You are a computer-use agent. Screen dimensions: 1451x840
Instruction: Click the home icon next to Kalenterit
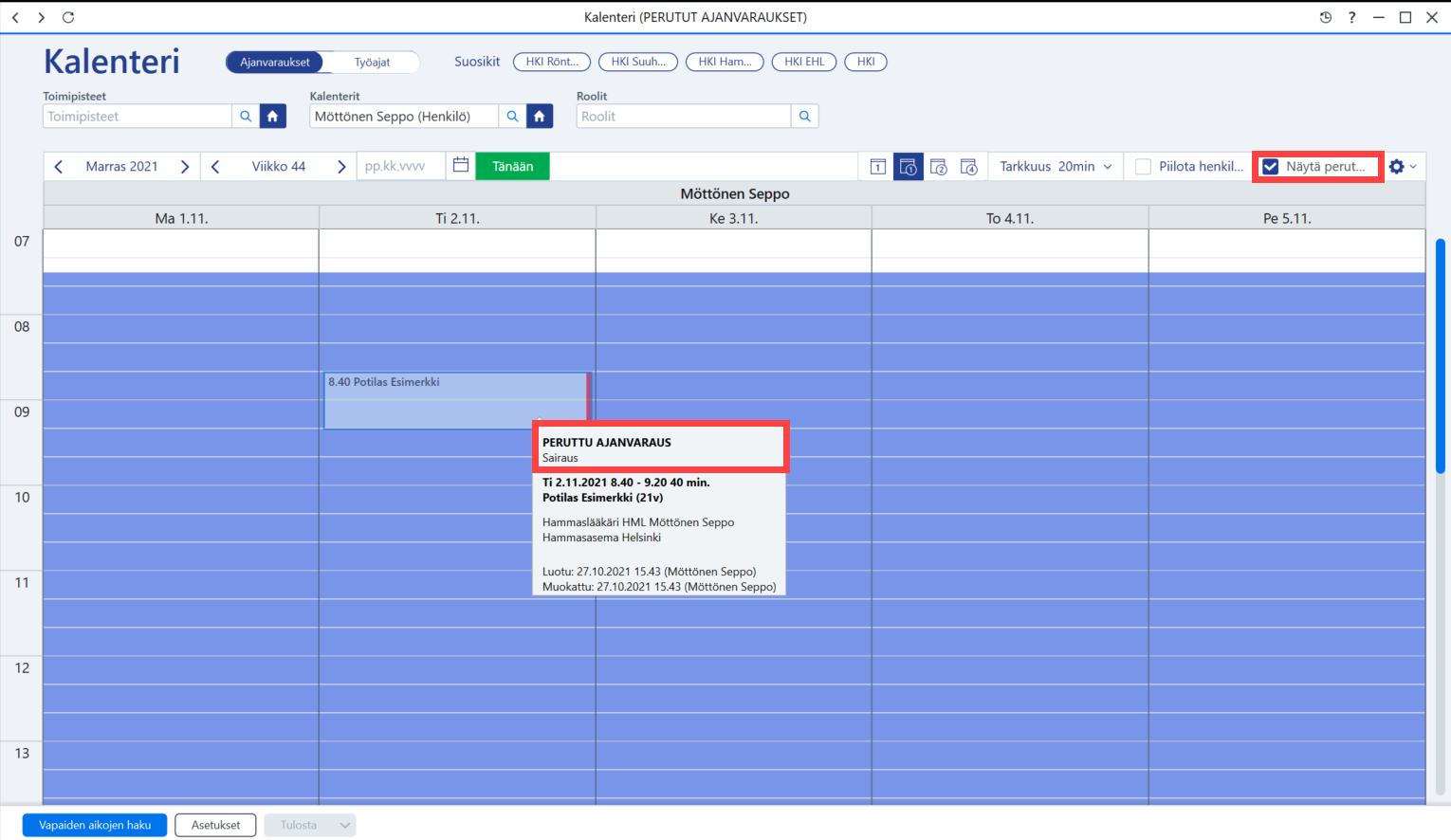pos(540,117)
